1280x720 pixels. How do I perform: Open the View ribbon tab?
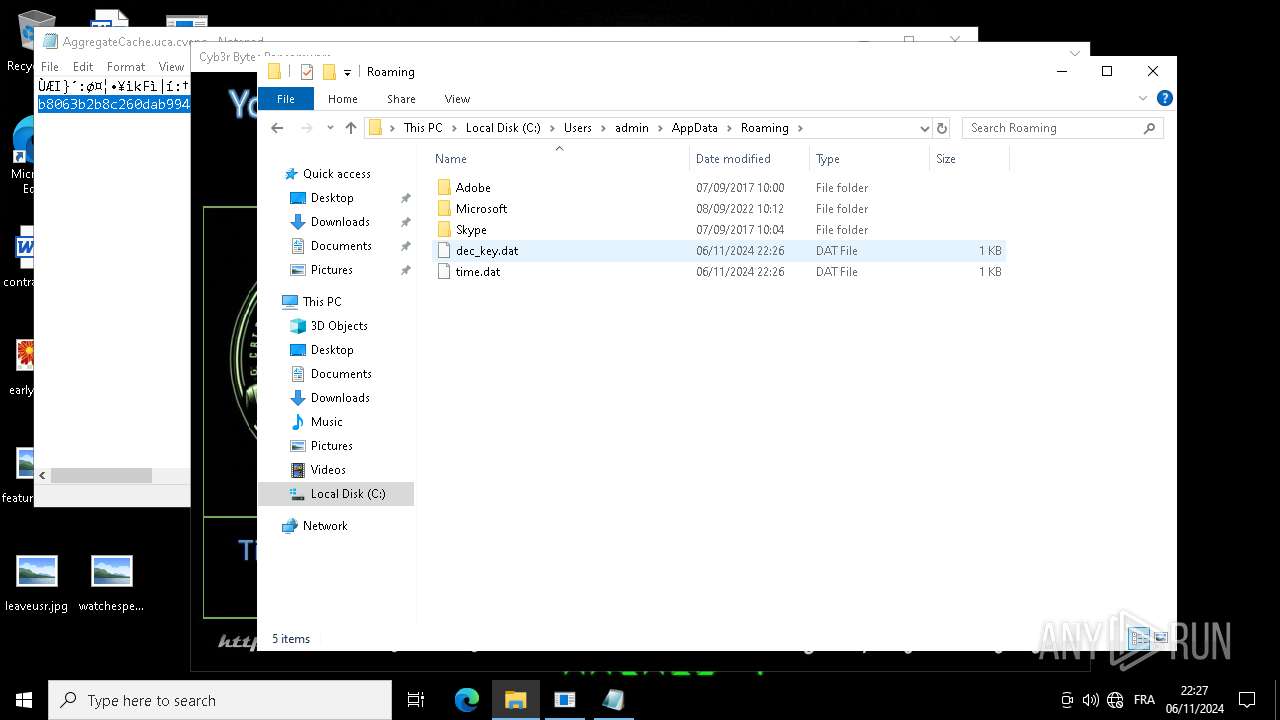pyautogui.click(x=457, y=99)
